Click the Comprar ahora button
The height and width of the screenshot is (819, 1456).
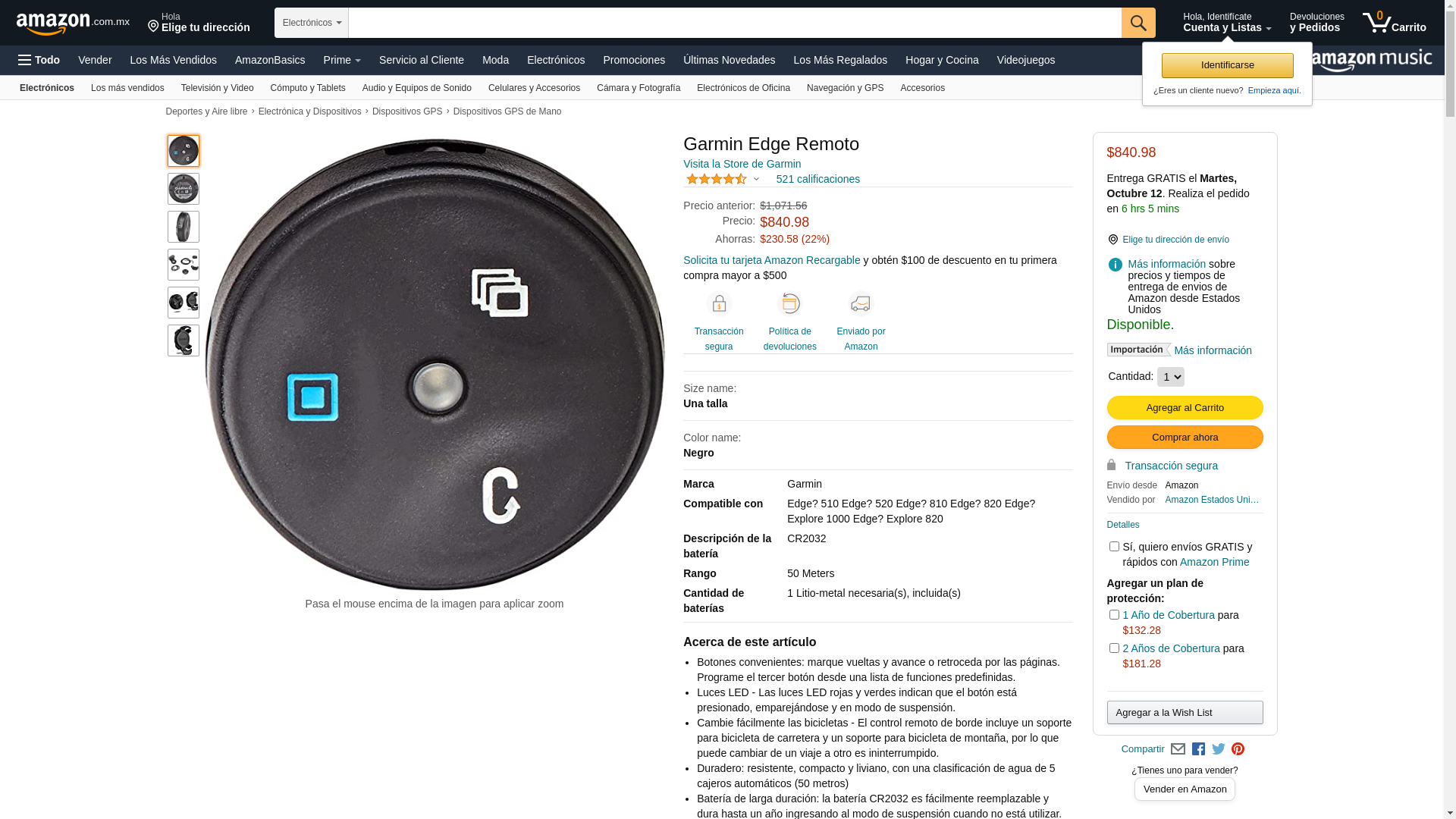pyautogui.click(x=1185, y=438)
